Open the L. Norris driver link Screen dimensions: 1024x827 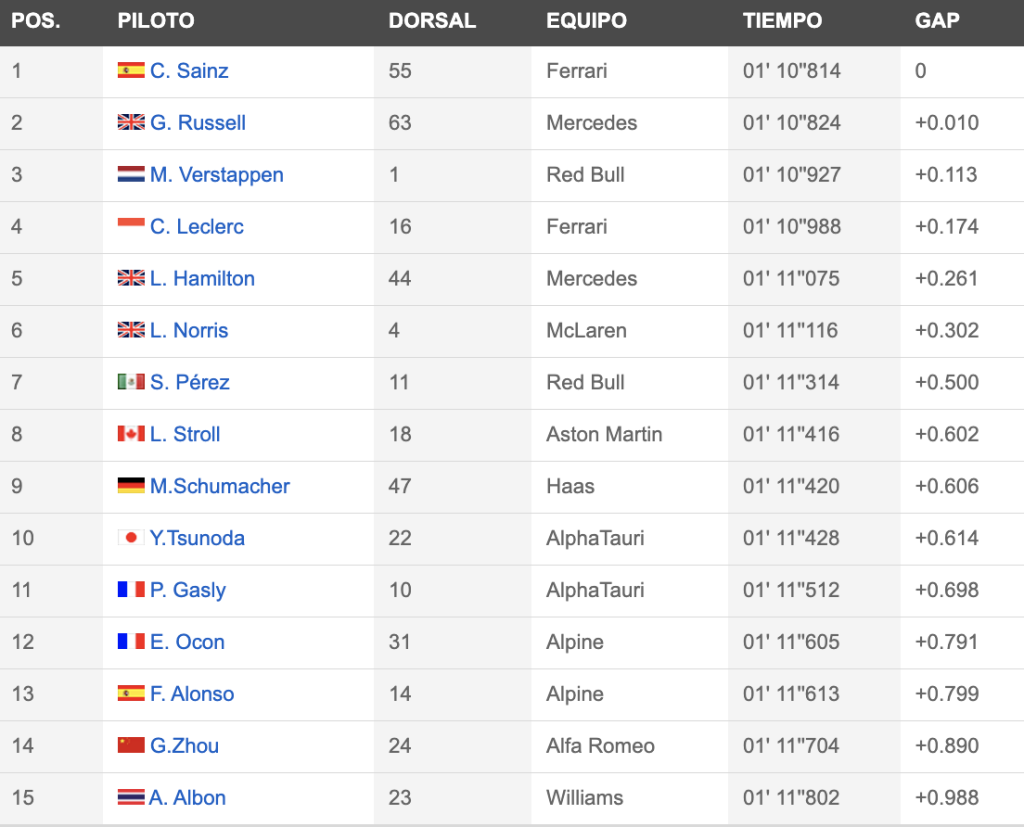pyautogui.click(x=189, y=331)
